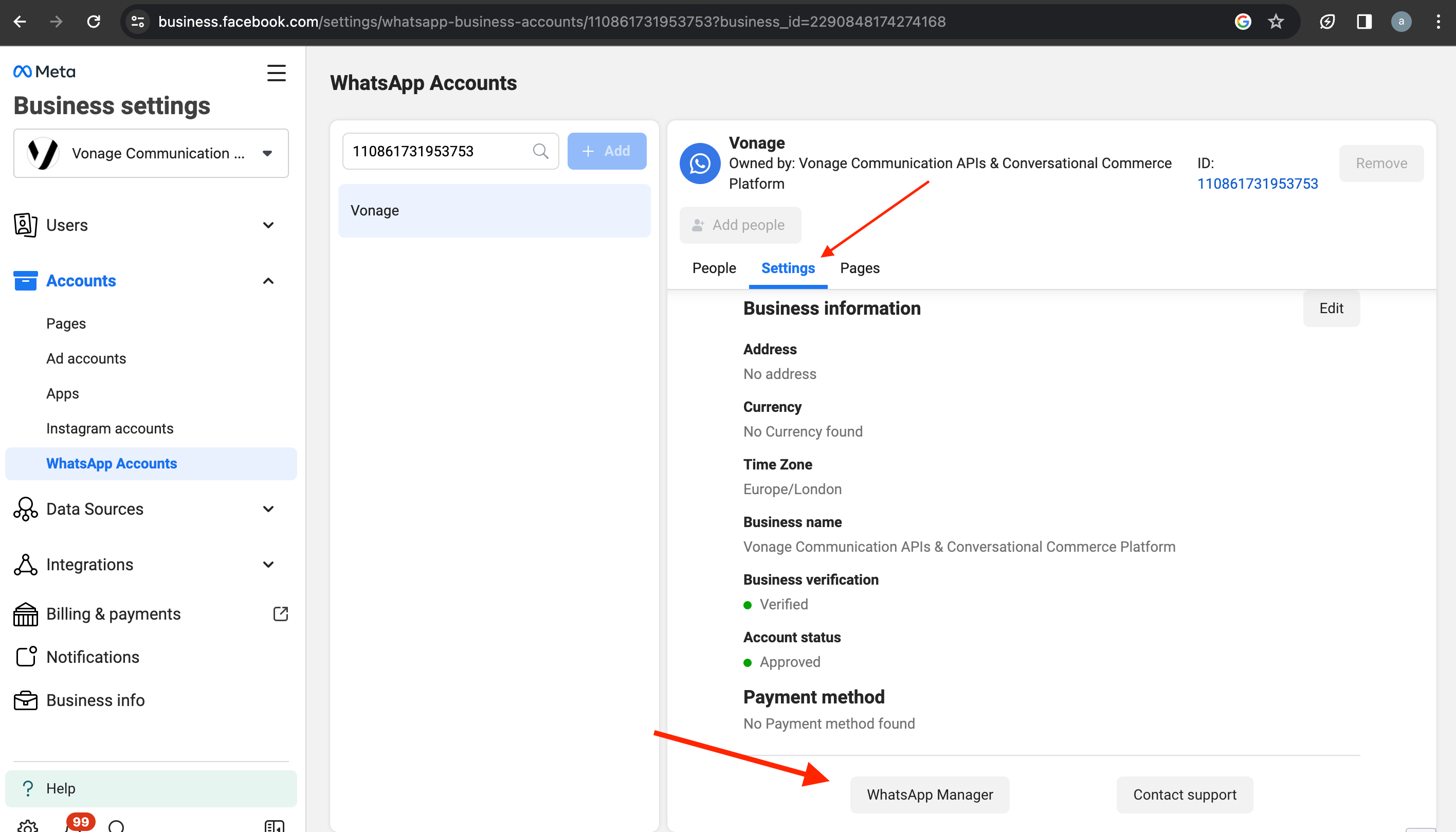Open the Vonage Communication business dropdown
1456x832 pixels.
coord(151,153)
